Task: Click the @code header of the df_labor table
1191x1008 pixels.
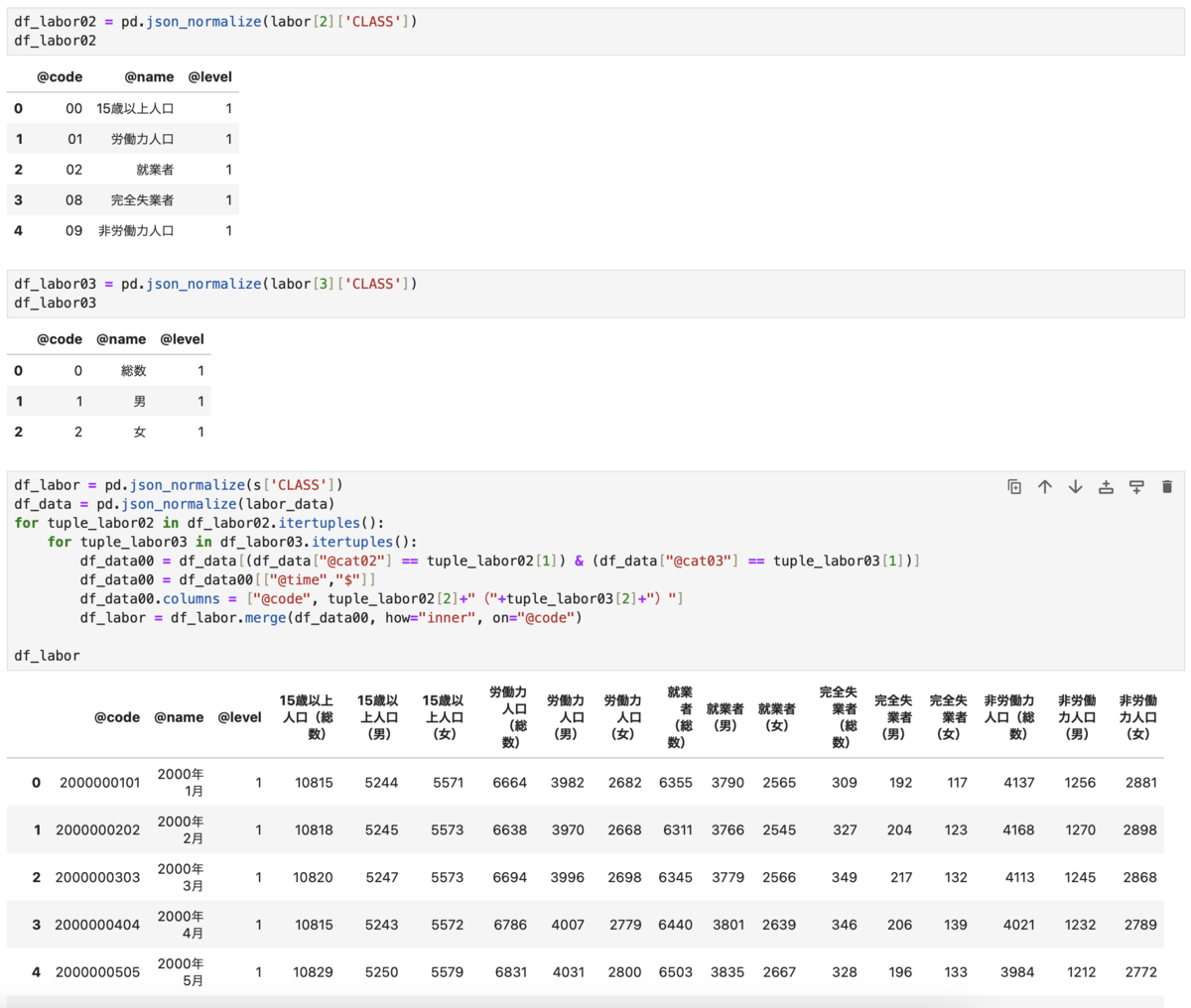Action: click(x=117, y=717)
